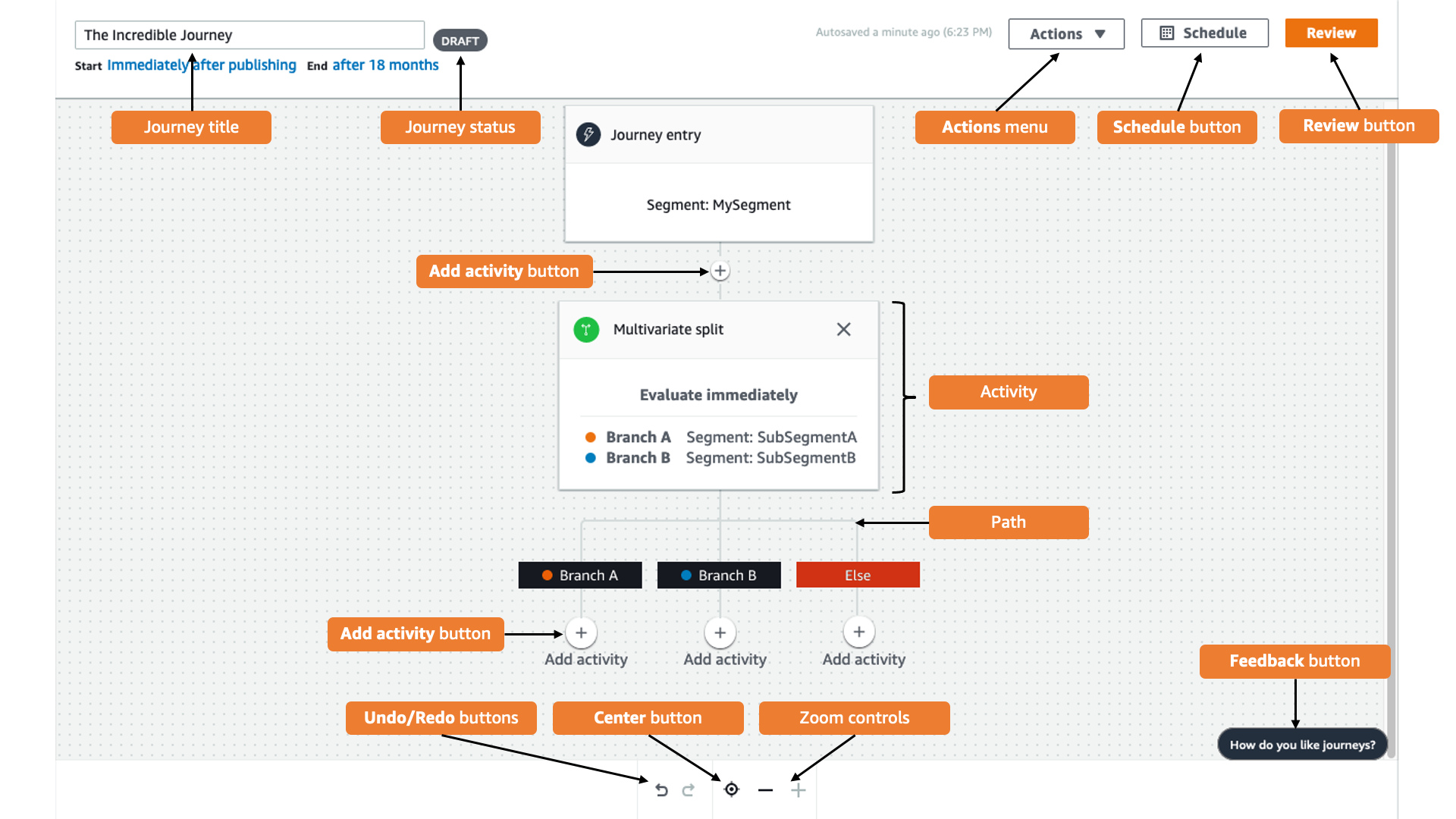Select the Else branch path

click(x=857, y=575)
